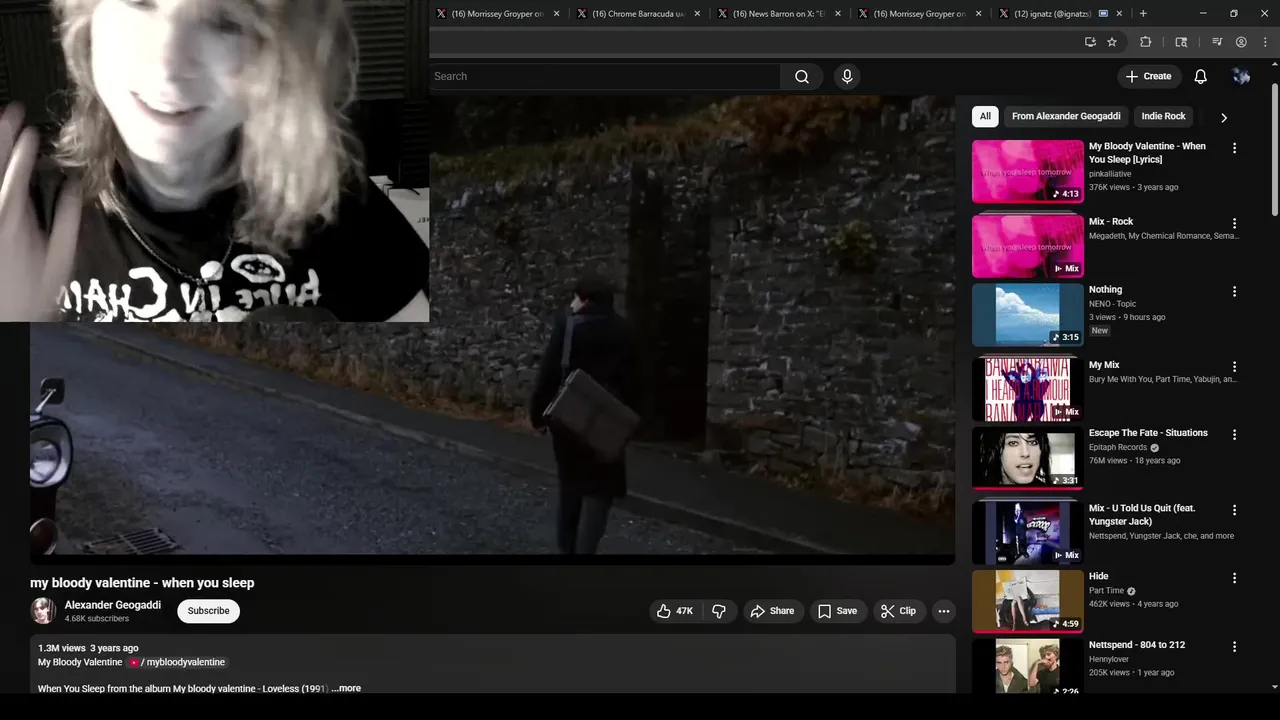Click the YouTube page vertical scrollbar

tap(1274, 150)
